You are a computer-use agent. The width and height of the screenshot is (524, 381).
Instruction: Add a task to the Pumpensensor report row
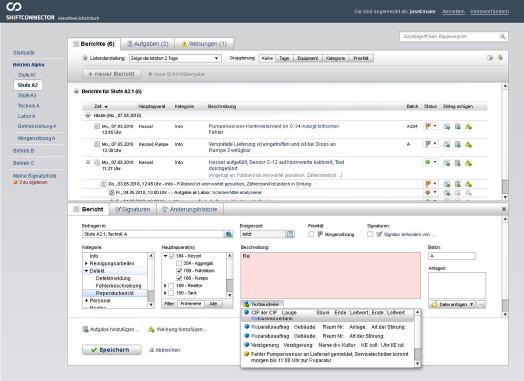click(x=458, y=127)
